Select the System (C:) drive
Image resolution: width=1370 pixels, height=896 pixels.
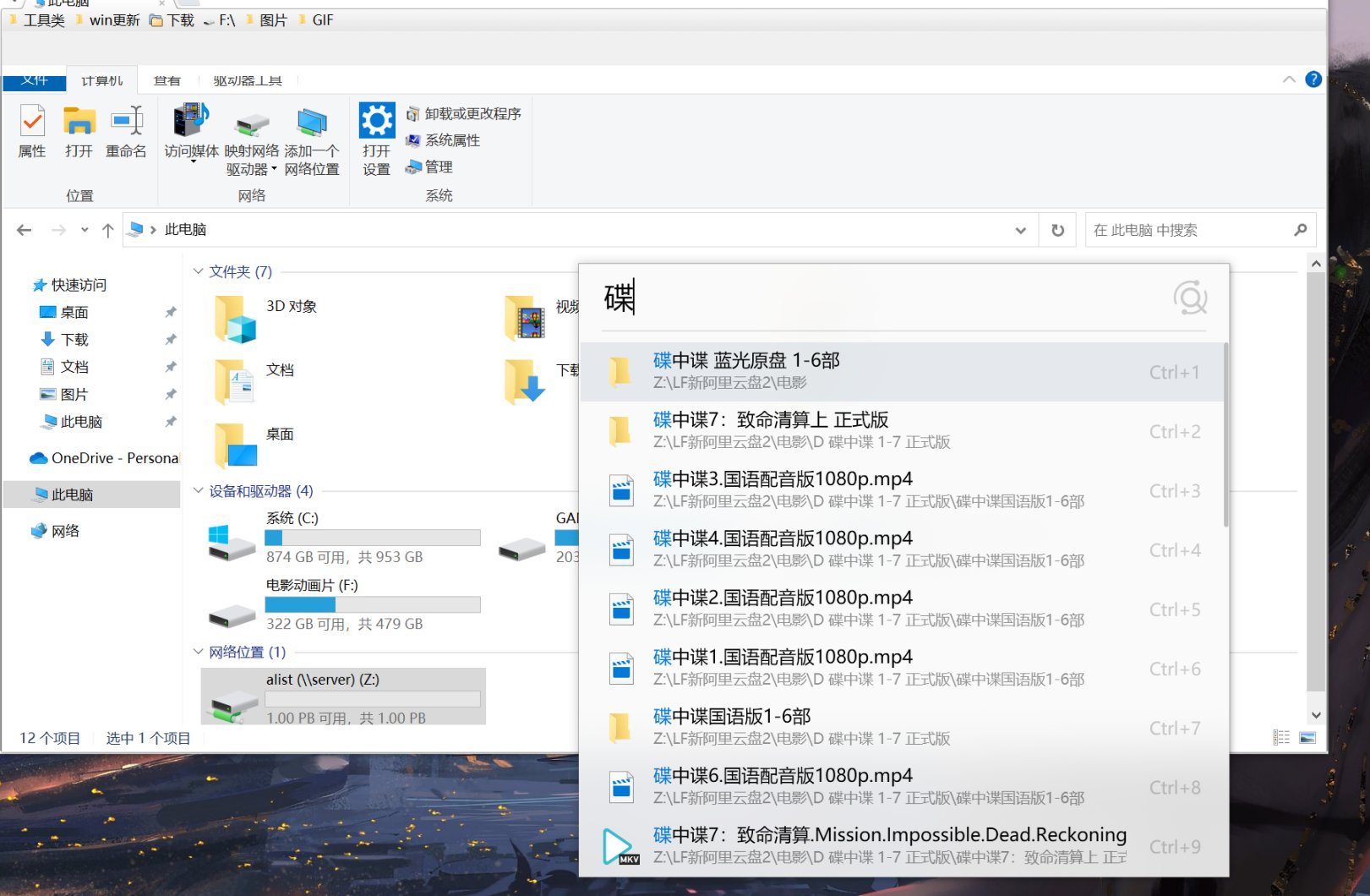pyautogui.click(x=344, y=537)
